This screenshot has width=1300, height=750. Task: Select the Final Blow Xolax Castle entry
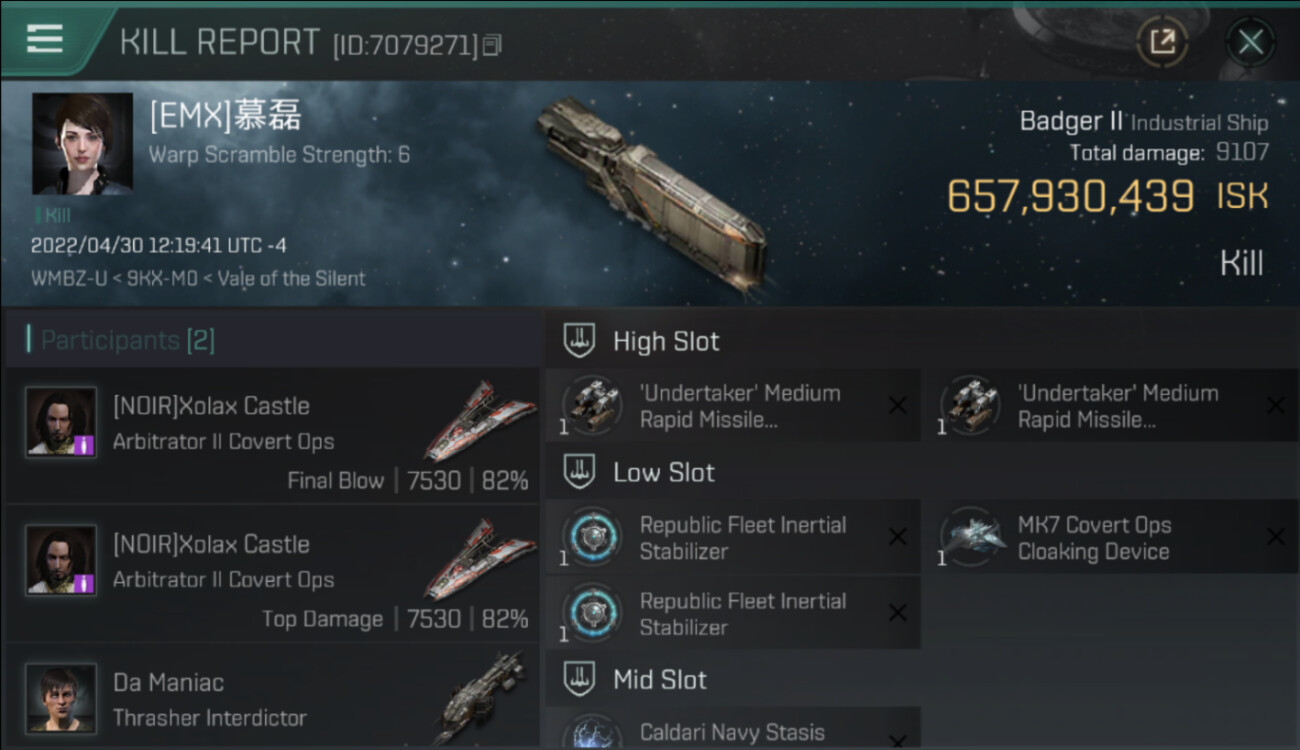pyautogui.click(x=272, y=442)
